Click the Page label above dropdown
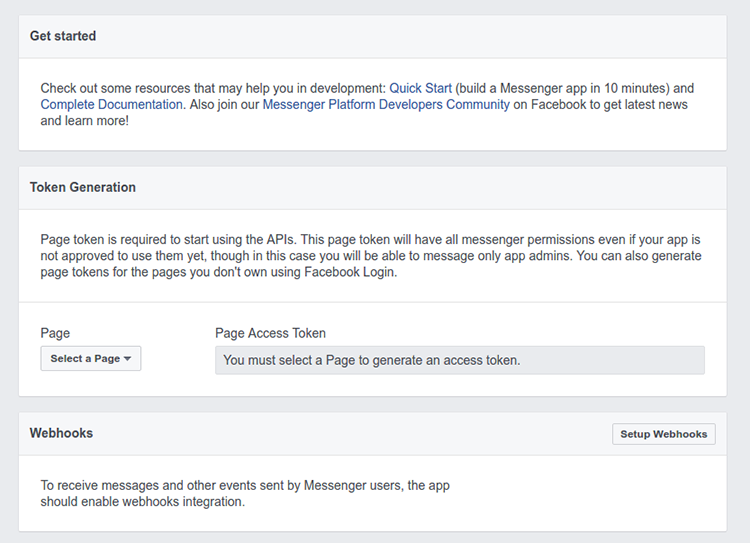Viewport: 750px width, 543px height. coord(55,333)
